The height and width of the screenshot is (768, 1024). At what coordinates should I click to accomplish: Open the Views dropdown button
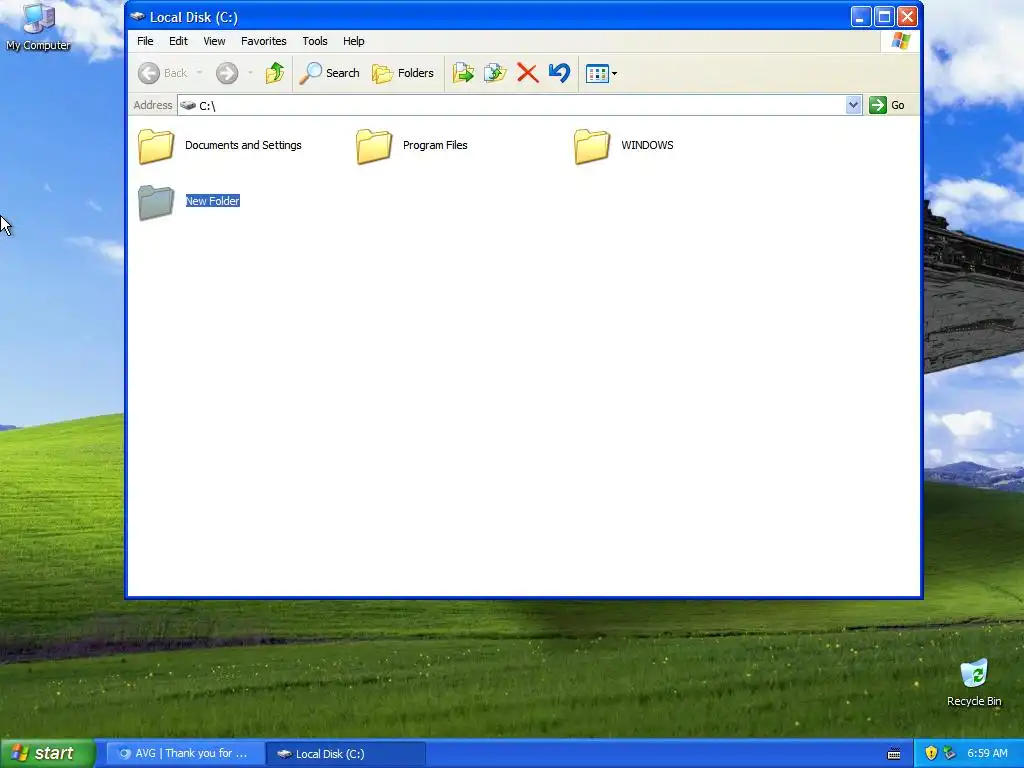pos(601,73)
